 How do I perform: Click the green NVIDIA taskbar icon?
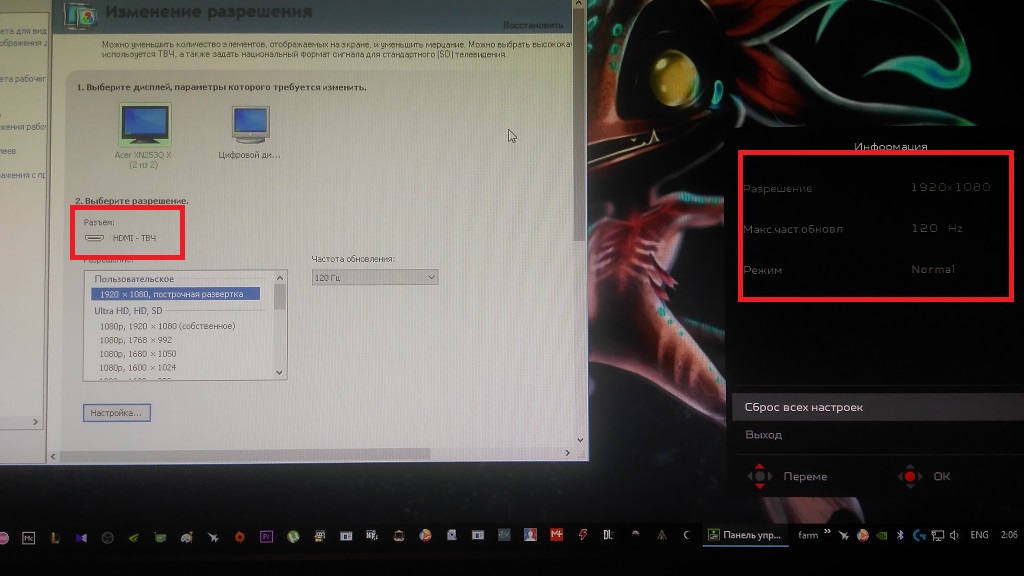point(134,536)
